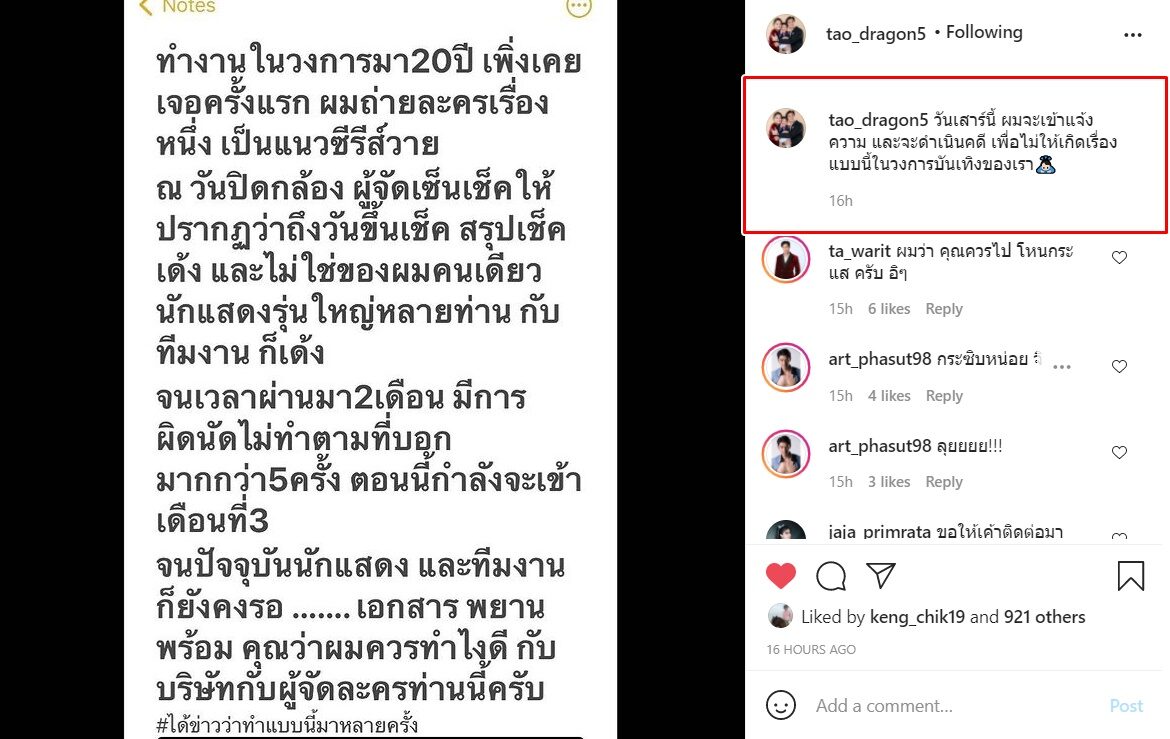Focus the Add a comment field
1170x739 pixels.
[955, 705]
